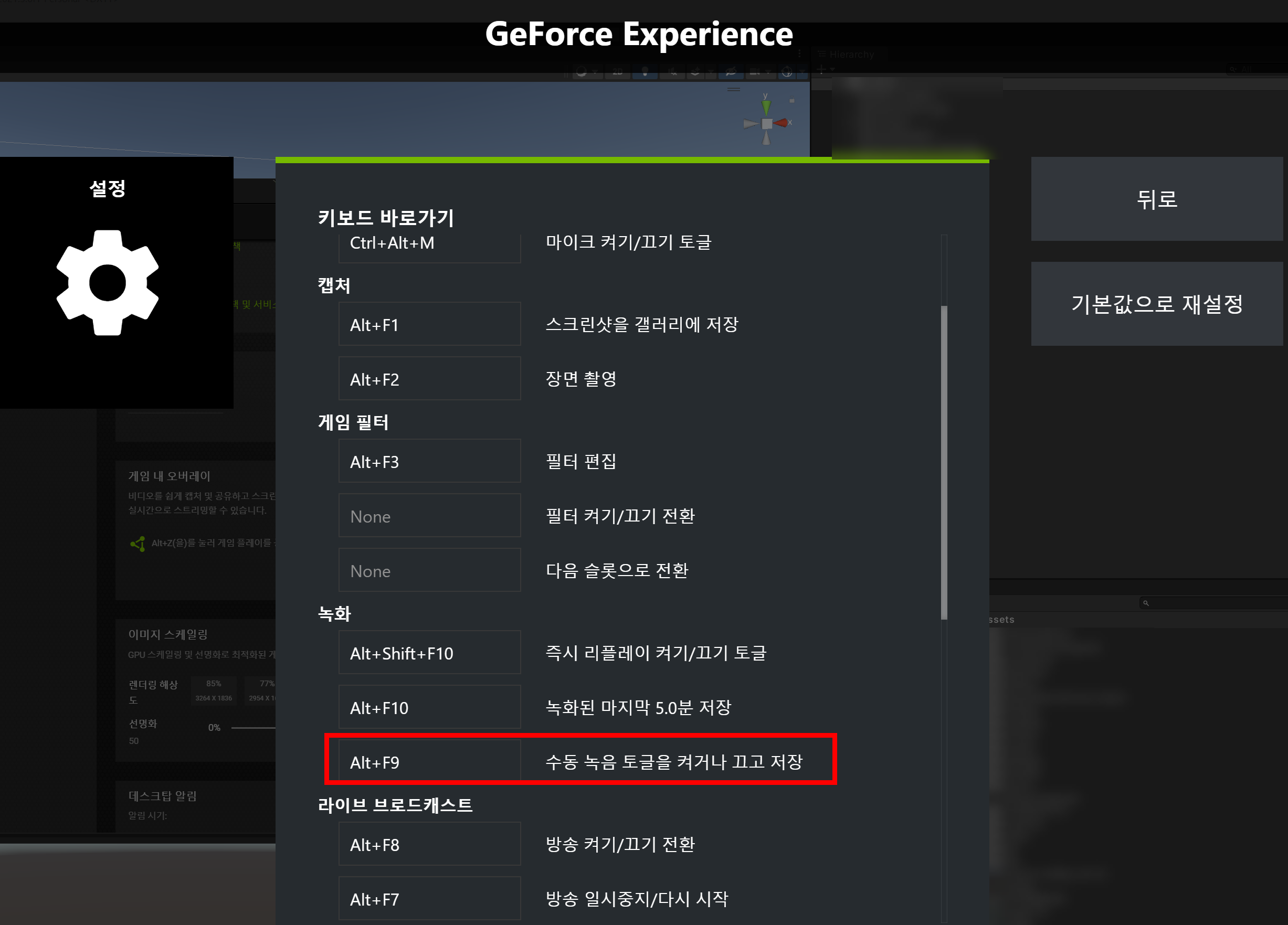Click the center cube of the scene gizmo
Viewport: 1288px width, 925px height.
pos(766,123)
